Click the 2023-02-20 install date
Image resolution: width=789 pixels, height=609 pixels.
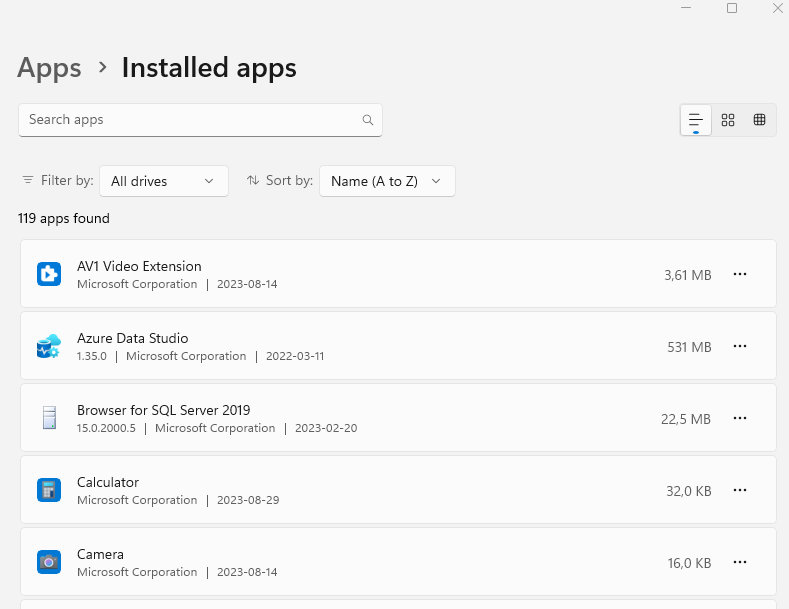(326, 428)
